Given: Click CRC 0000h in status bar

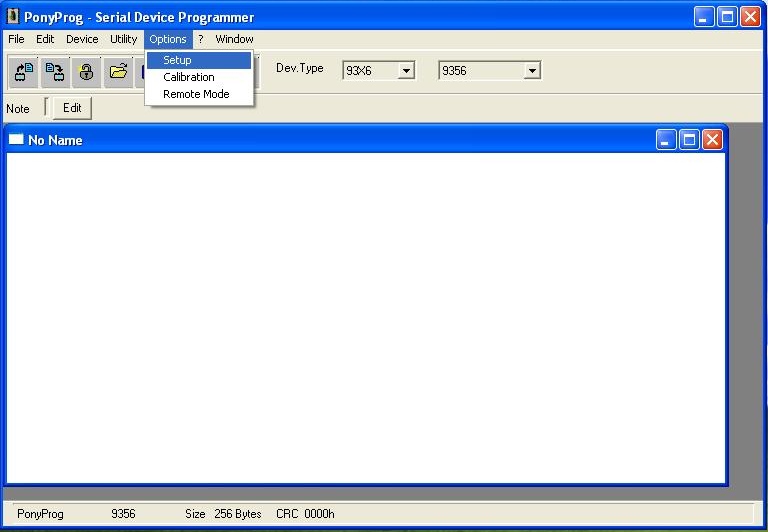Looking at the screenshot, I should tap(305, 514).
